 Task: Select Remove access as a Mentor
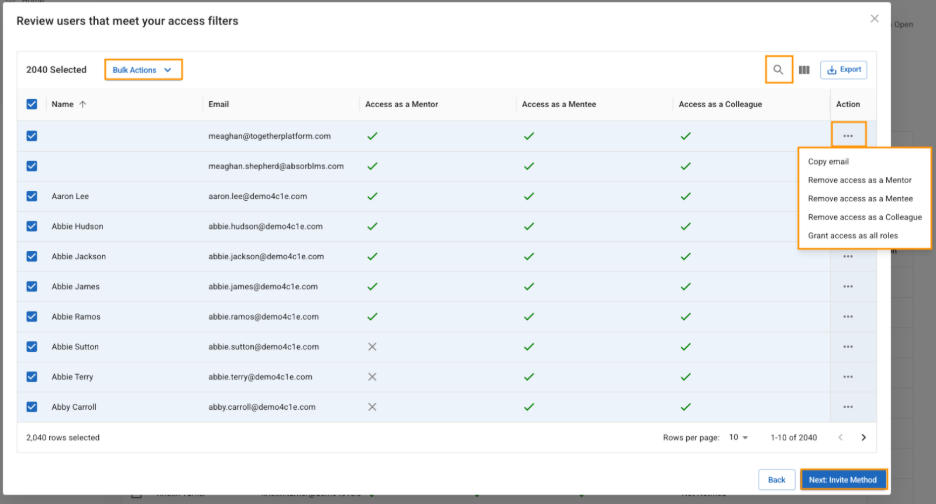tap(859, 180)
